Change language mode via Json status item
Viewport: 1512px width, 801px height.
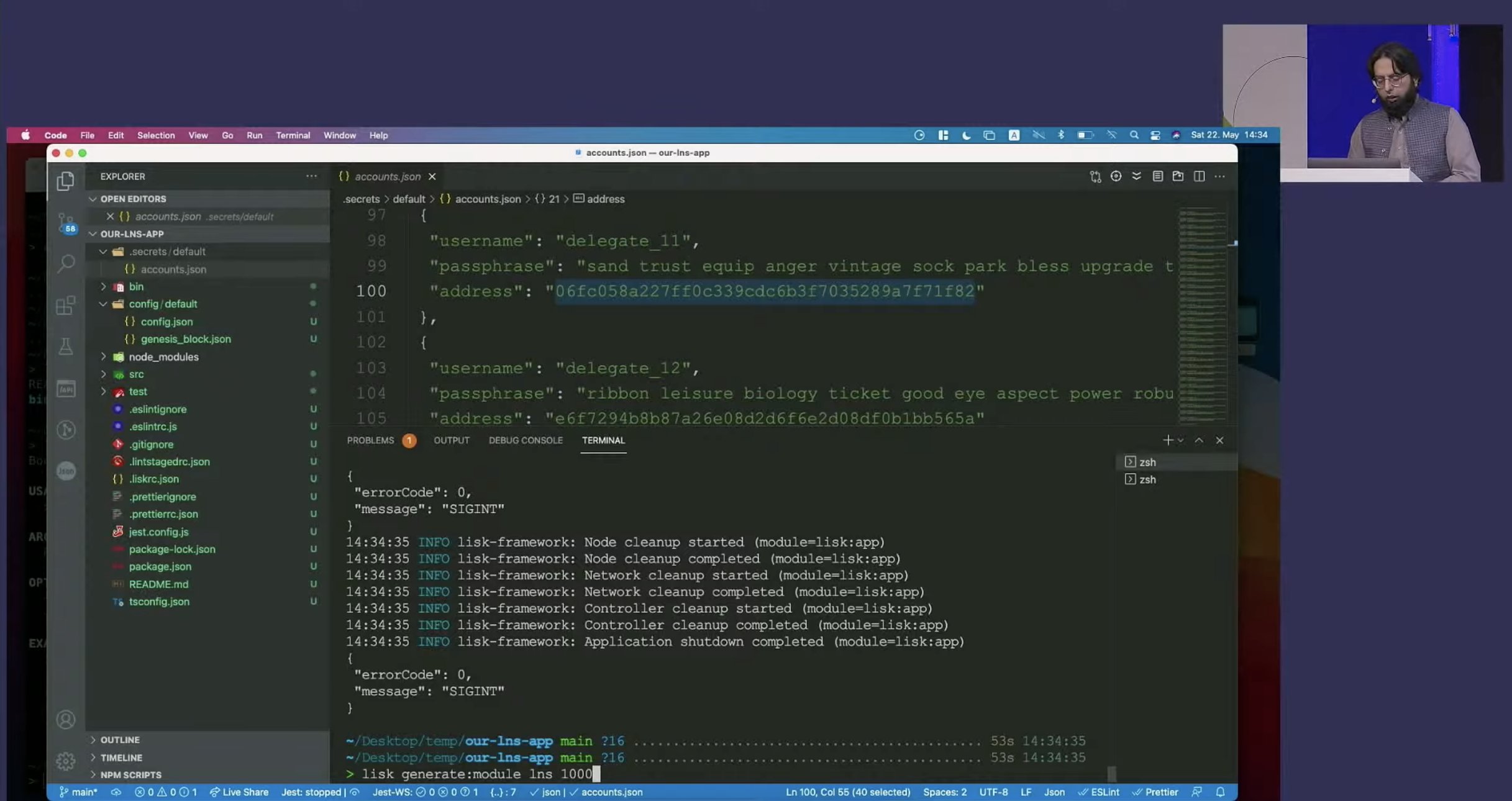pyautogui.click(x=1054, y=792)
